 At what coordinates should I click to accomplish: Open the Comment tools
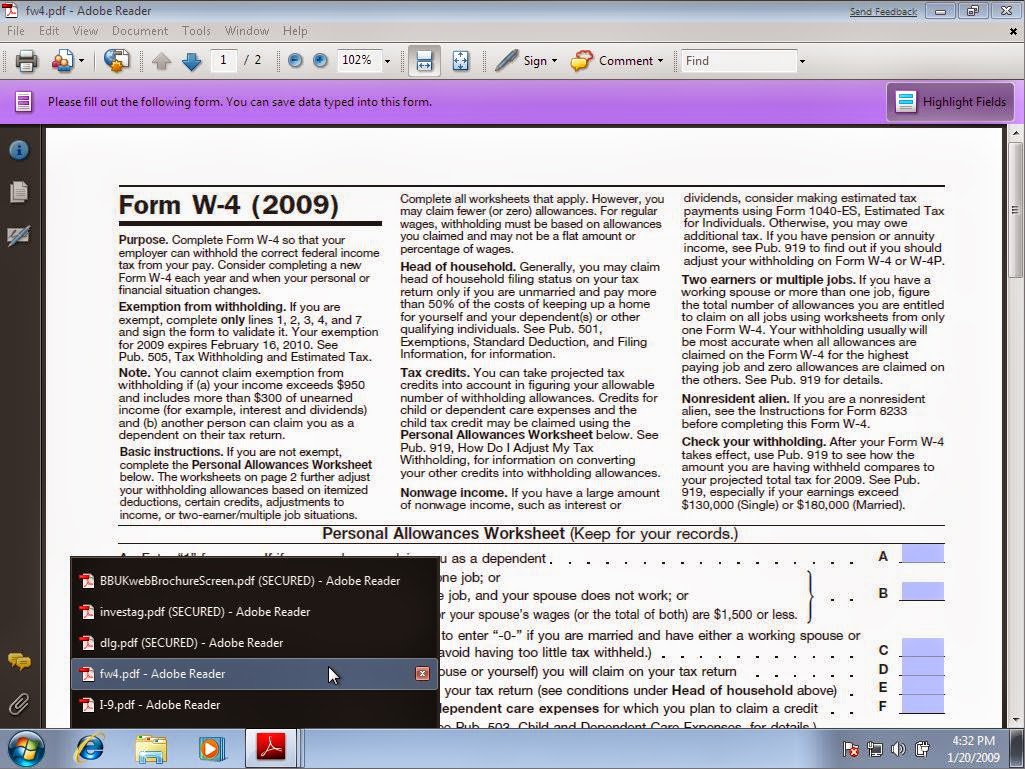click(617, 60)
